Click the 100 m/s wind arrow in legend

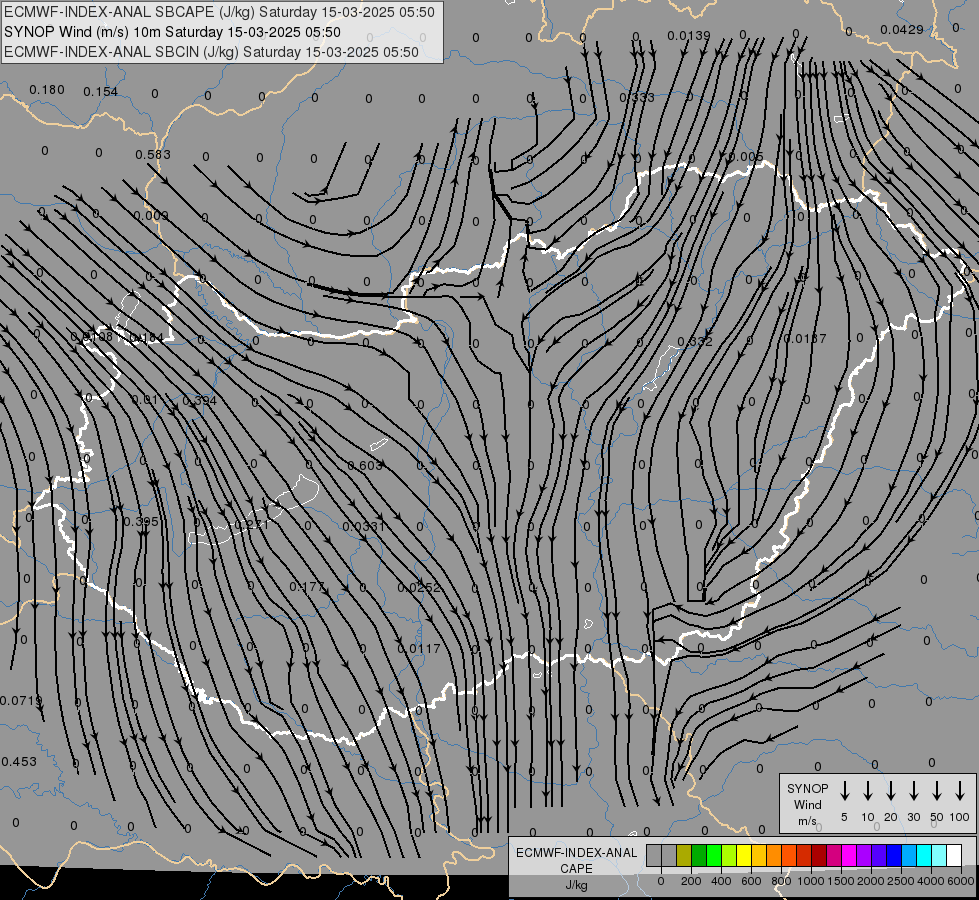(960, 791)
